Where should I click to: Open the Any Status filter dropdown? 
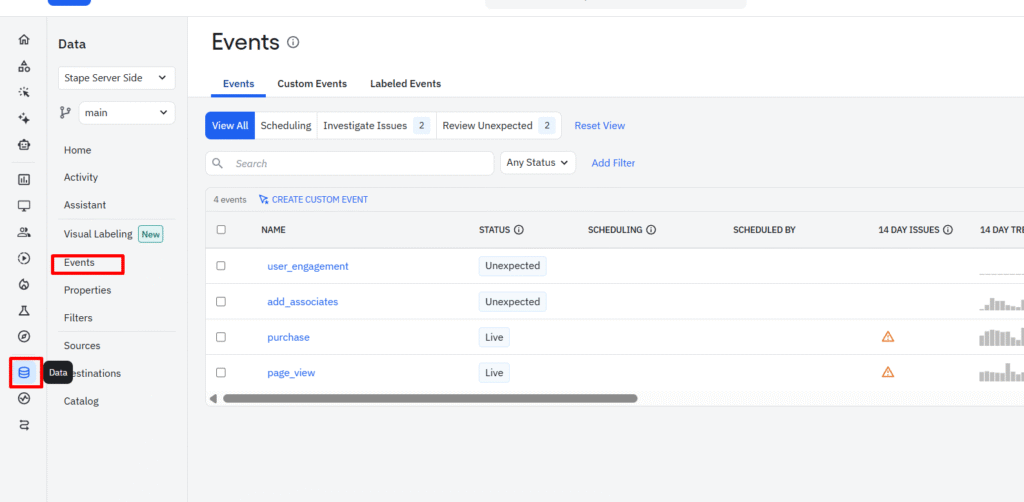coord(538,163)
